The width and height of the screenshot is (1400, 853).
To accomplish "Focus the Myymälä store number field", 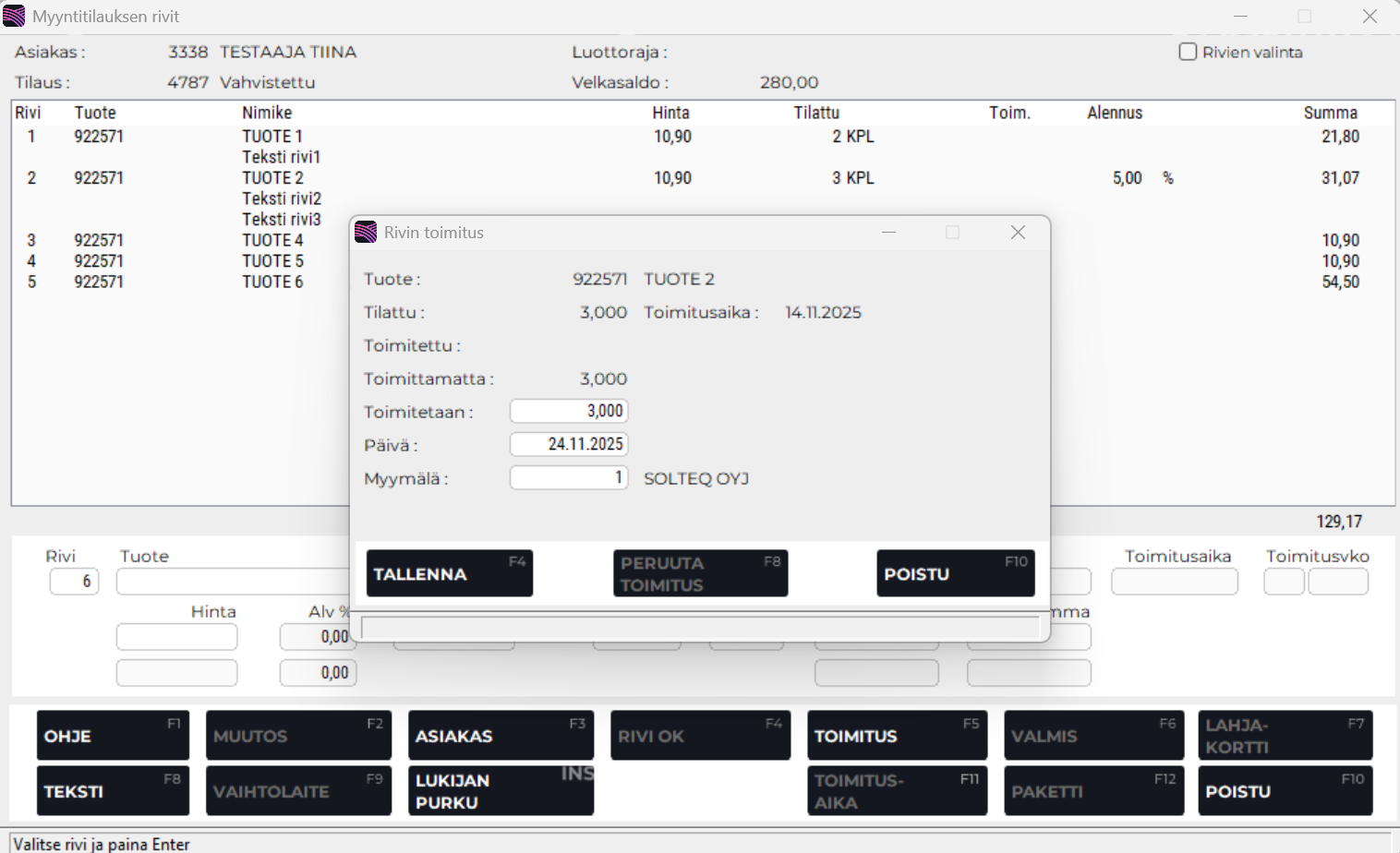I will pos(569,477).
